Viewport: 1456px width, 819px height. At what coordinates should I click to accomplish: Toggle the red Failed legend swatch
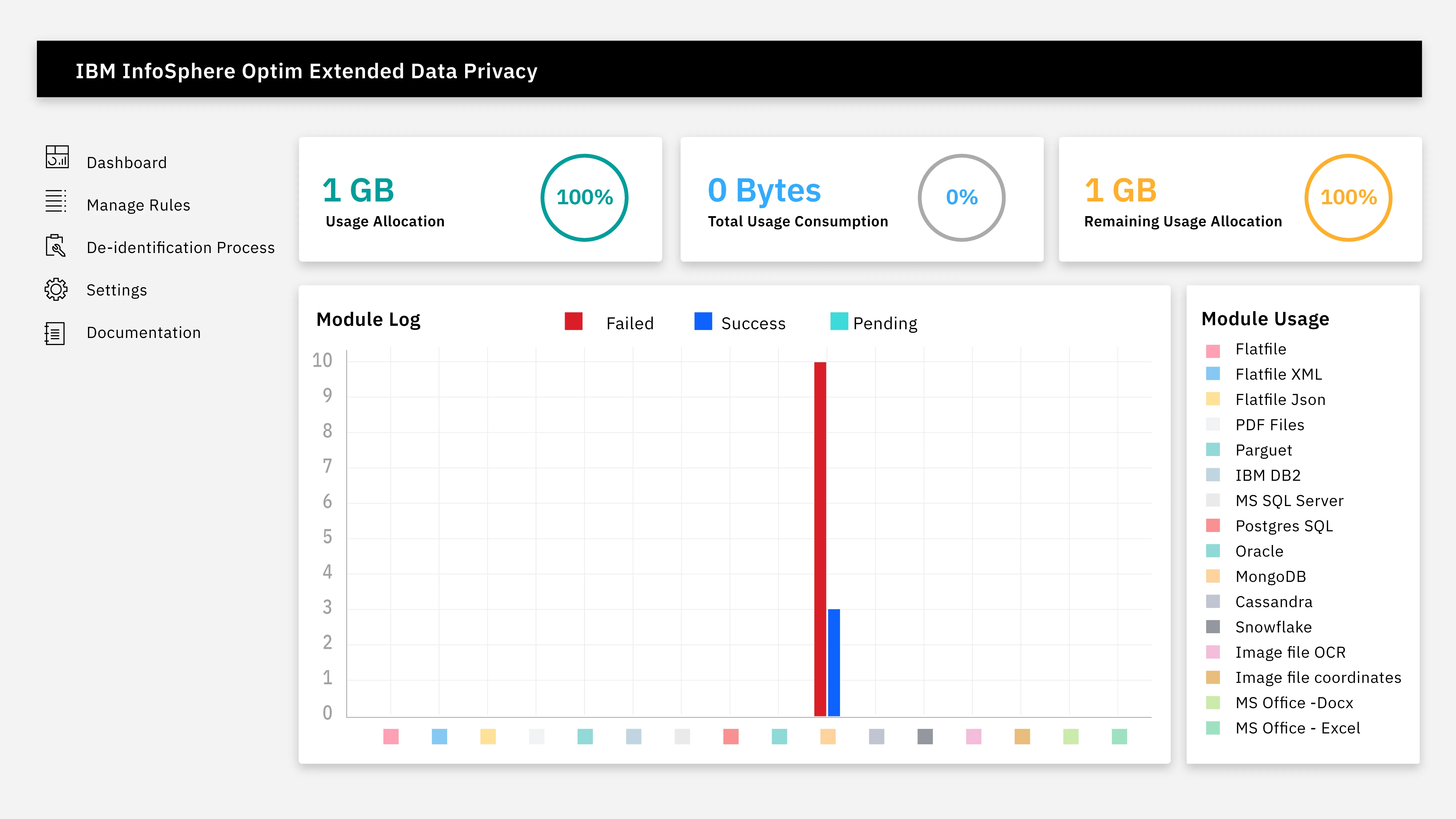(574, 321)
